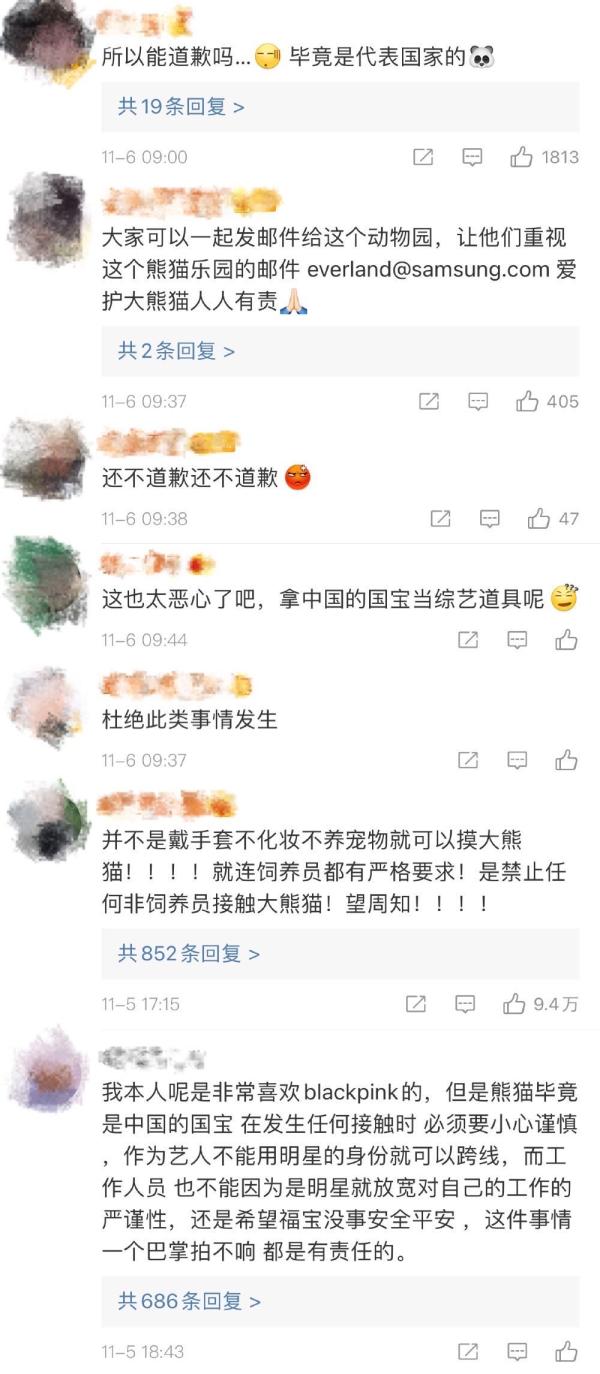Expand 共686条回复 replies
The image size is (600, 1374).
[189, 1301]
